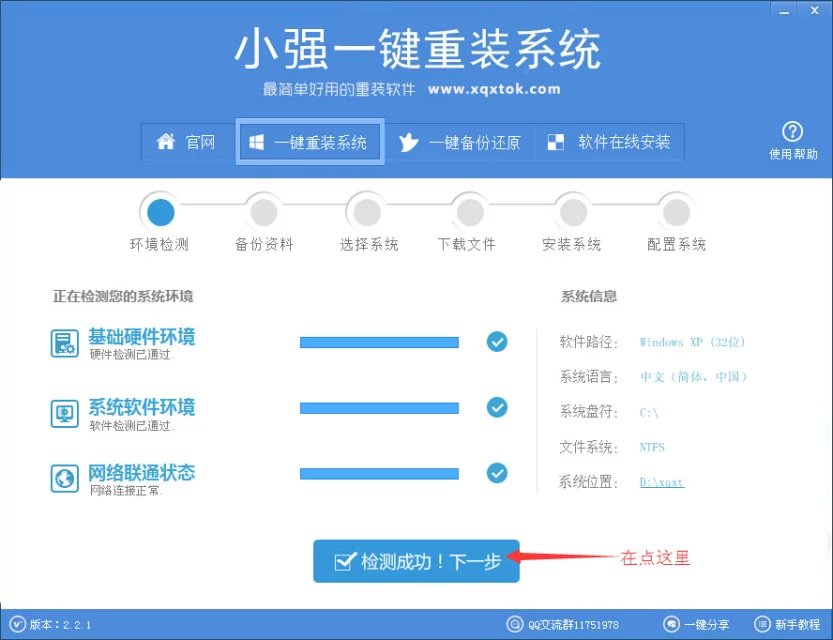Select the 官网 home icon

click(x=166, y=141)
